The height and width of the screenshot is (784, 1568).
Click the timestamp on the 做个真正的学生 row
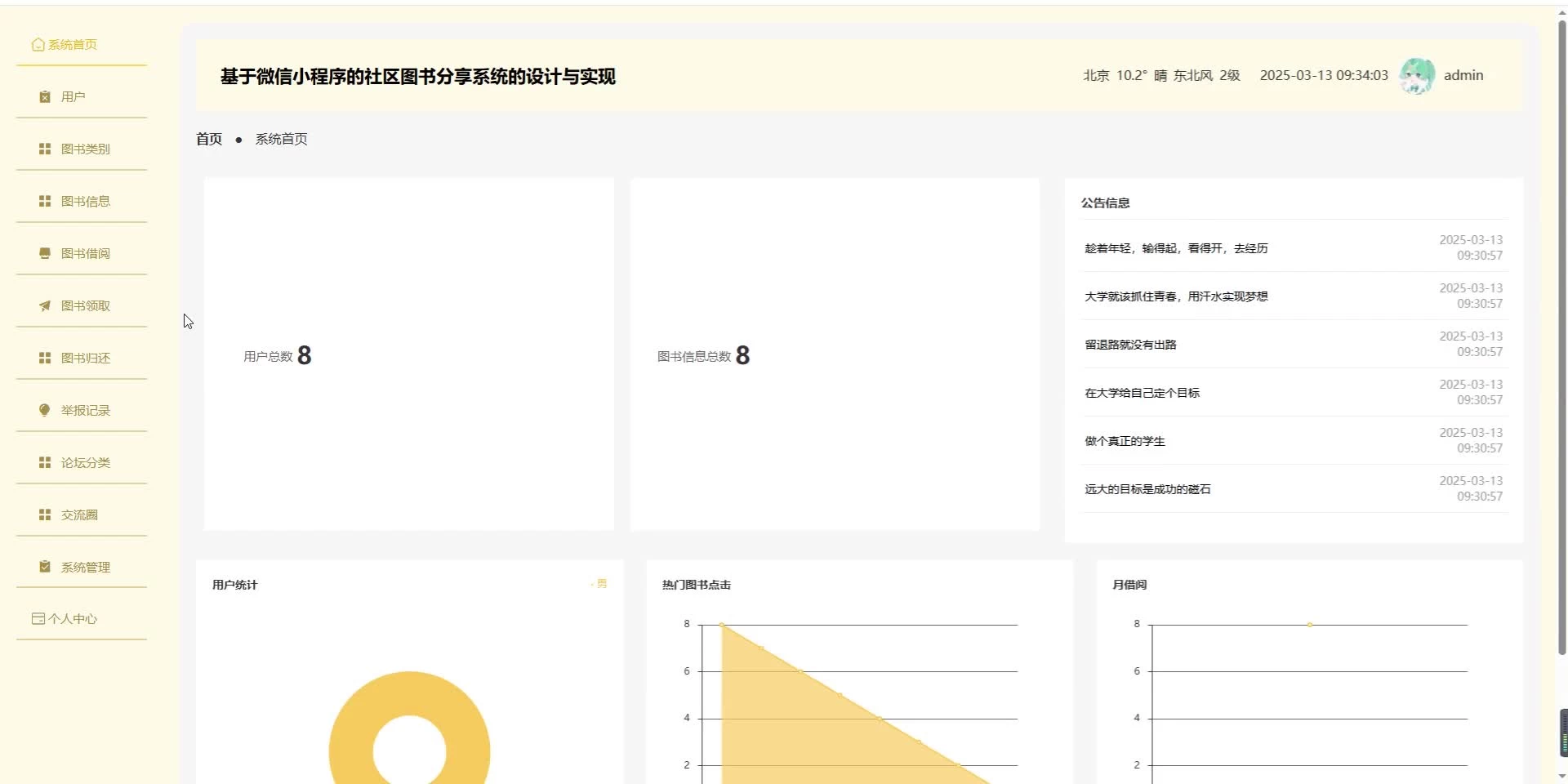pyautogui.click(x=1471, y=440)
